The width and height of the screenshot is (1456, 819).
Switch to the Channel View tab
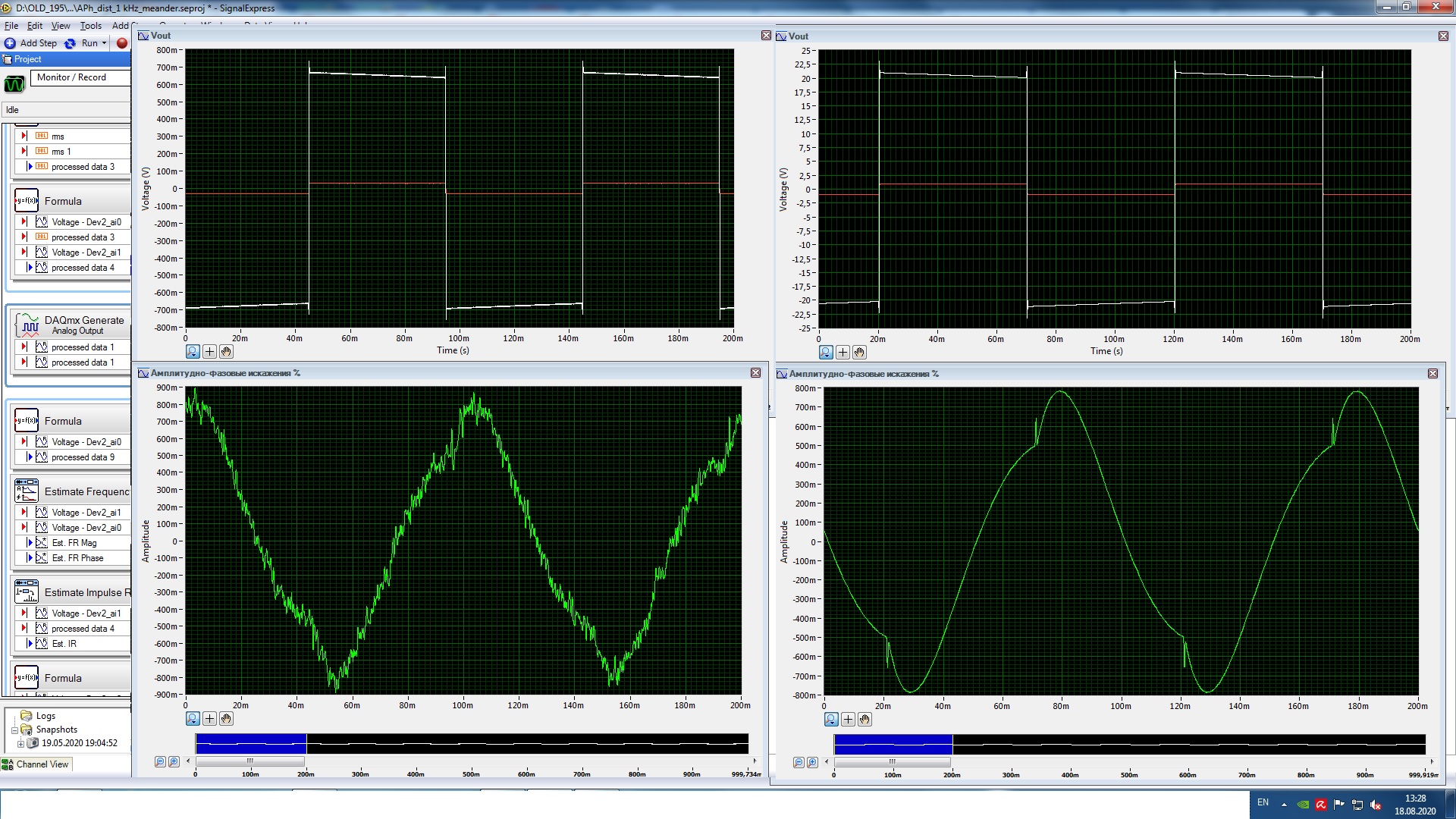36,764
